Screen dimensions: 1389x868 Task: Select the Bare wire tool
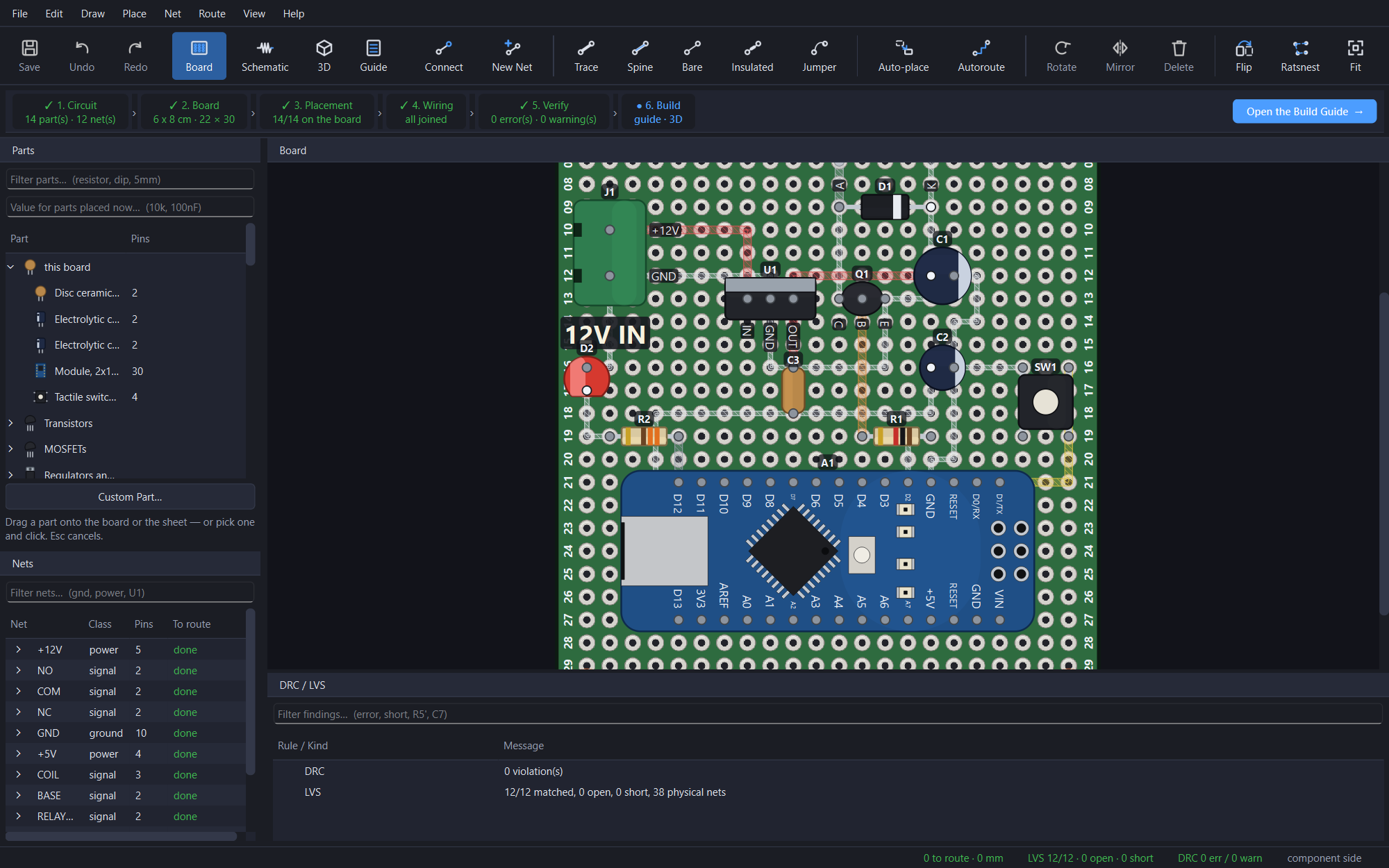(x=692, y=56)
